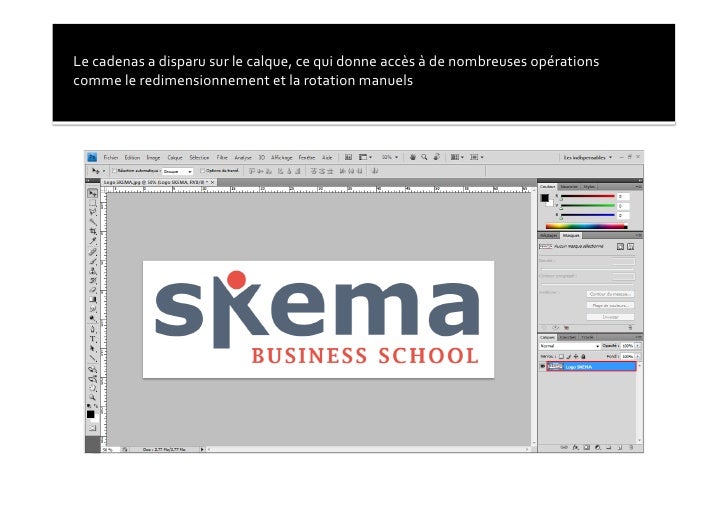The image size is (728, 514).
Task: Toggle lock transparent pixels
Action: click(561, 357)
